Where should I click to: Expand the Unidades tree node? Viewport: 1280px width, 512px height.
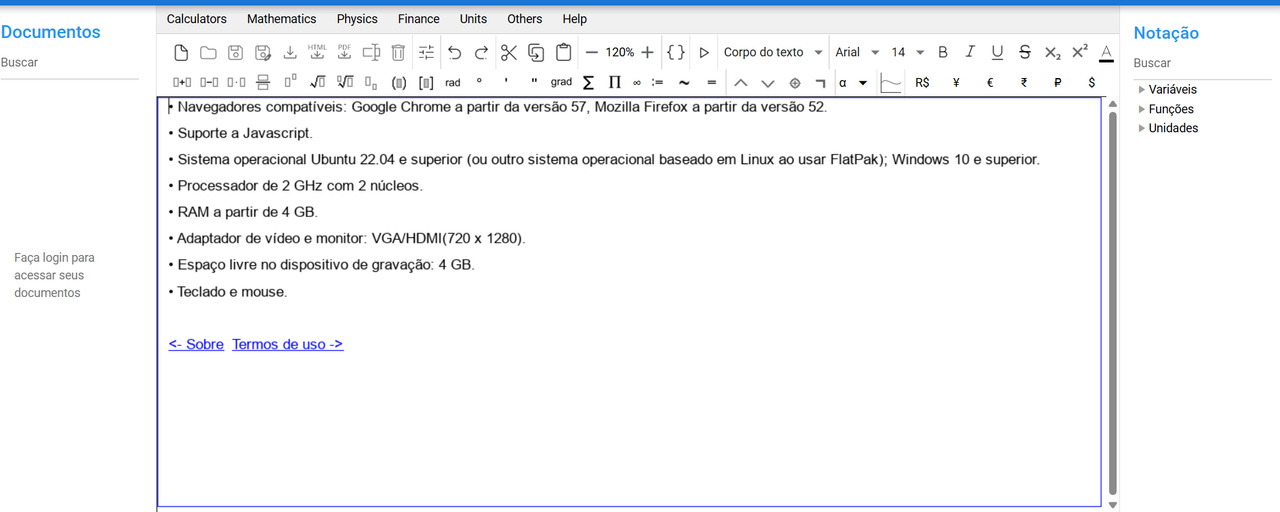tap(1142, 128)
